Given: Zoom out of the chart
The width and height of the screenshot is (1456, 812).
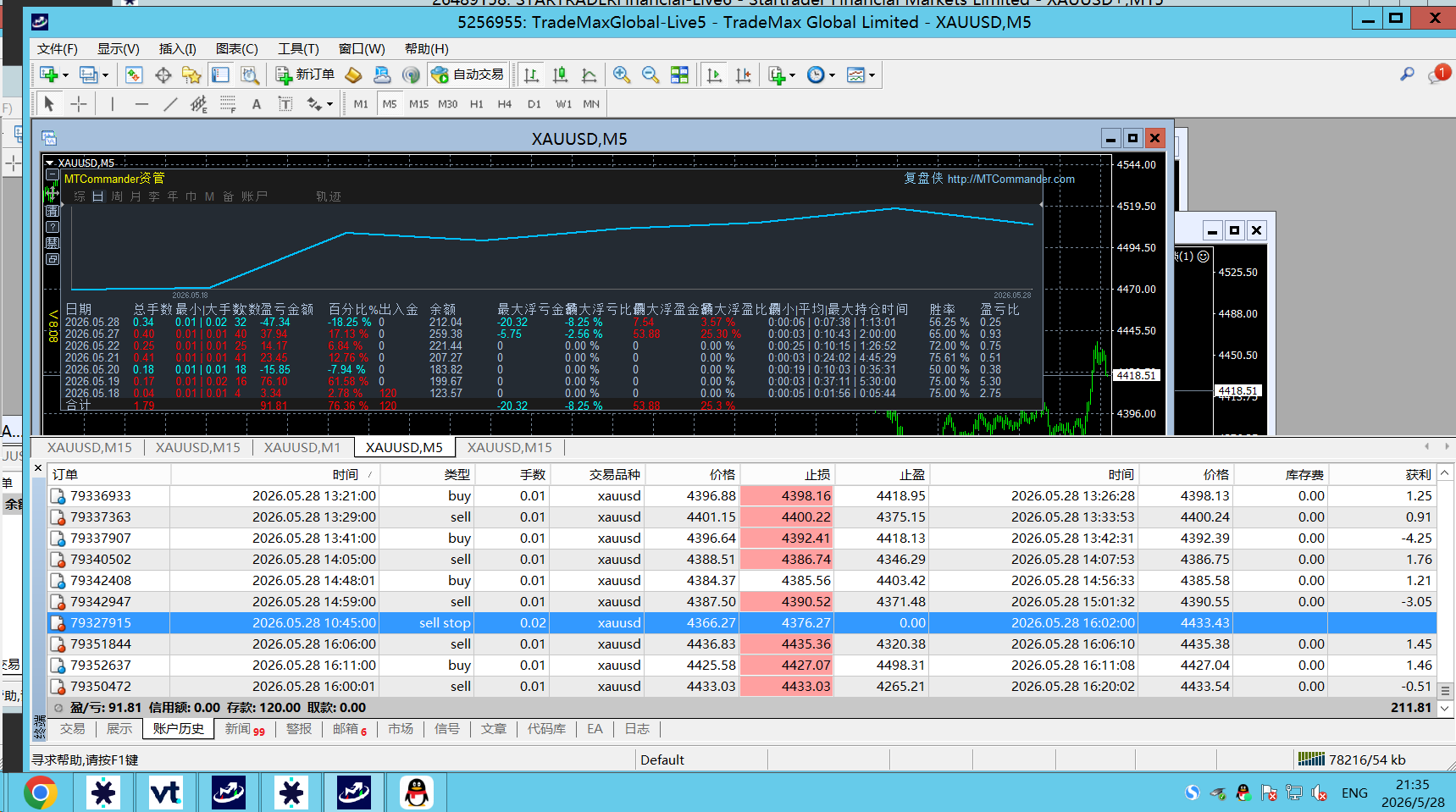Looking at the screenshot, I should (x=650, y=75).
